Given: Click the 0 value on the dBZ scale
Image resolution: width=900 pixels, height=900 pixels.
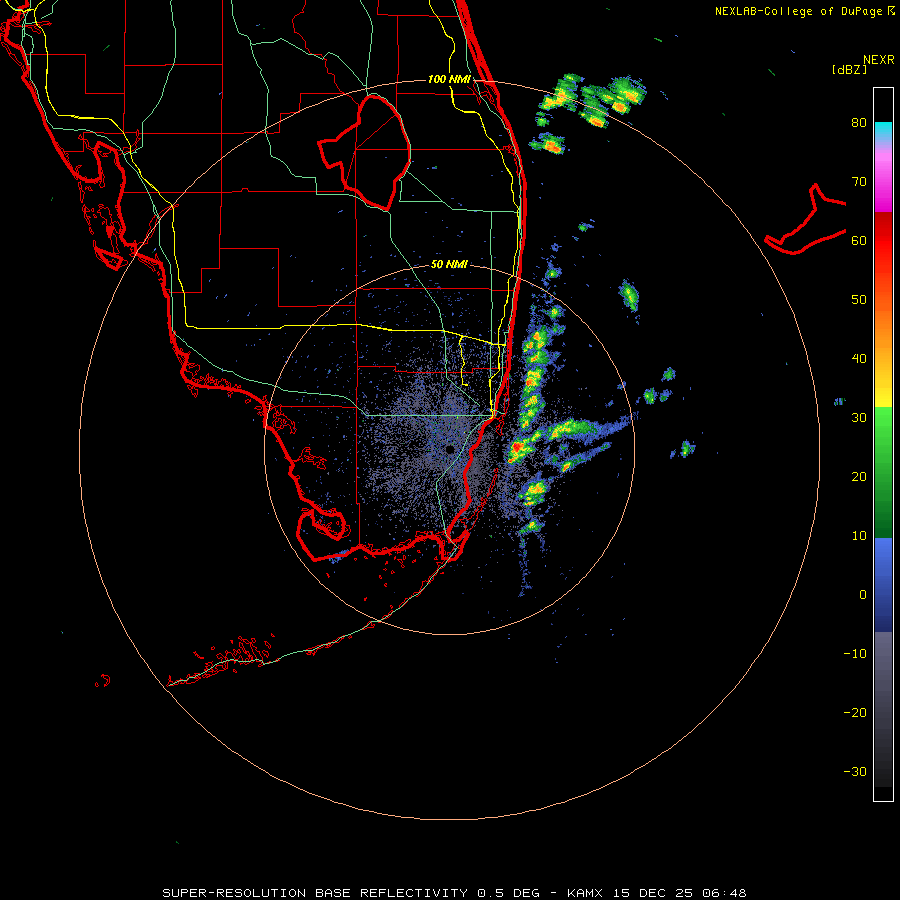Looking at the screenshot, I should [x=863, y=595].
